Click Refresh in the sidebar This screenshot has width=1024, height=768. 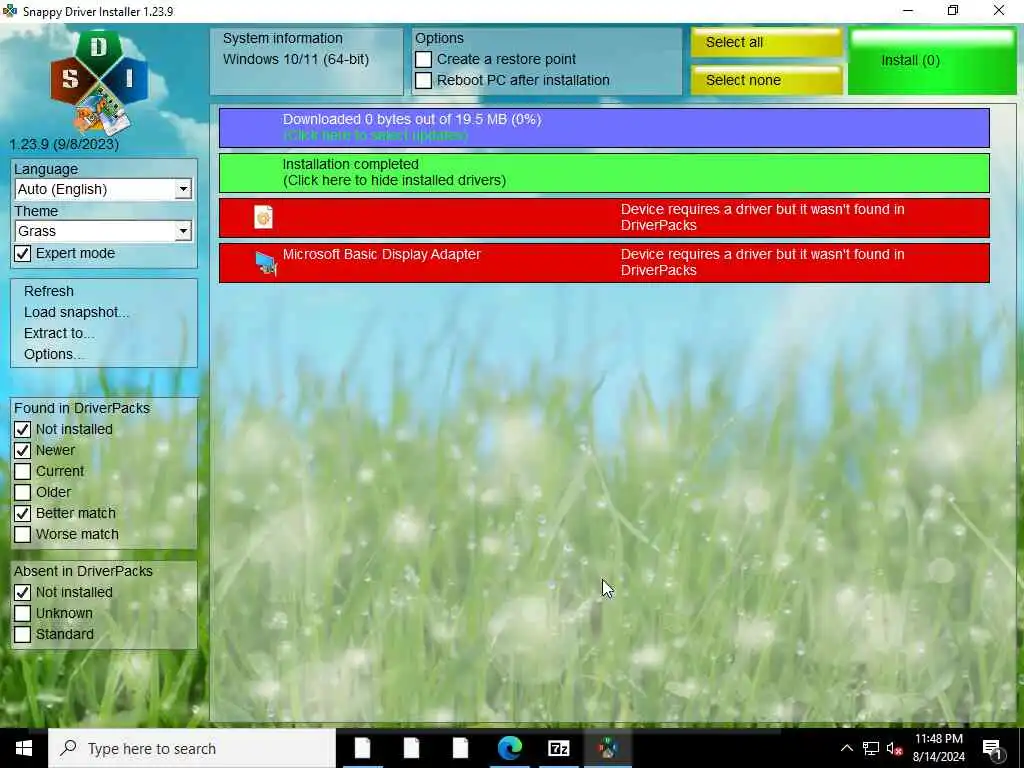(49, 291)
